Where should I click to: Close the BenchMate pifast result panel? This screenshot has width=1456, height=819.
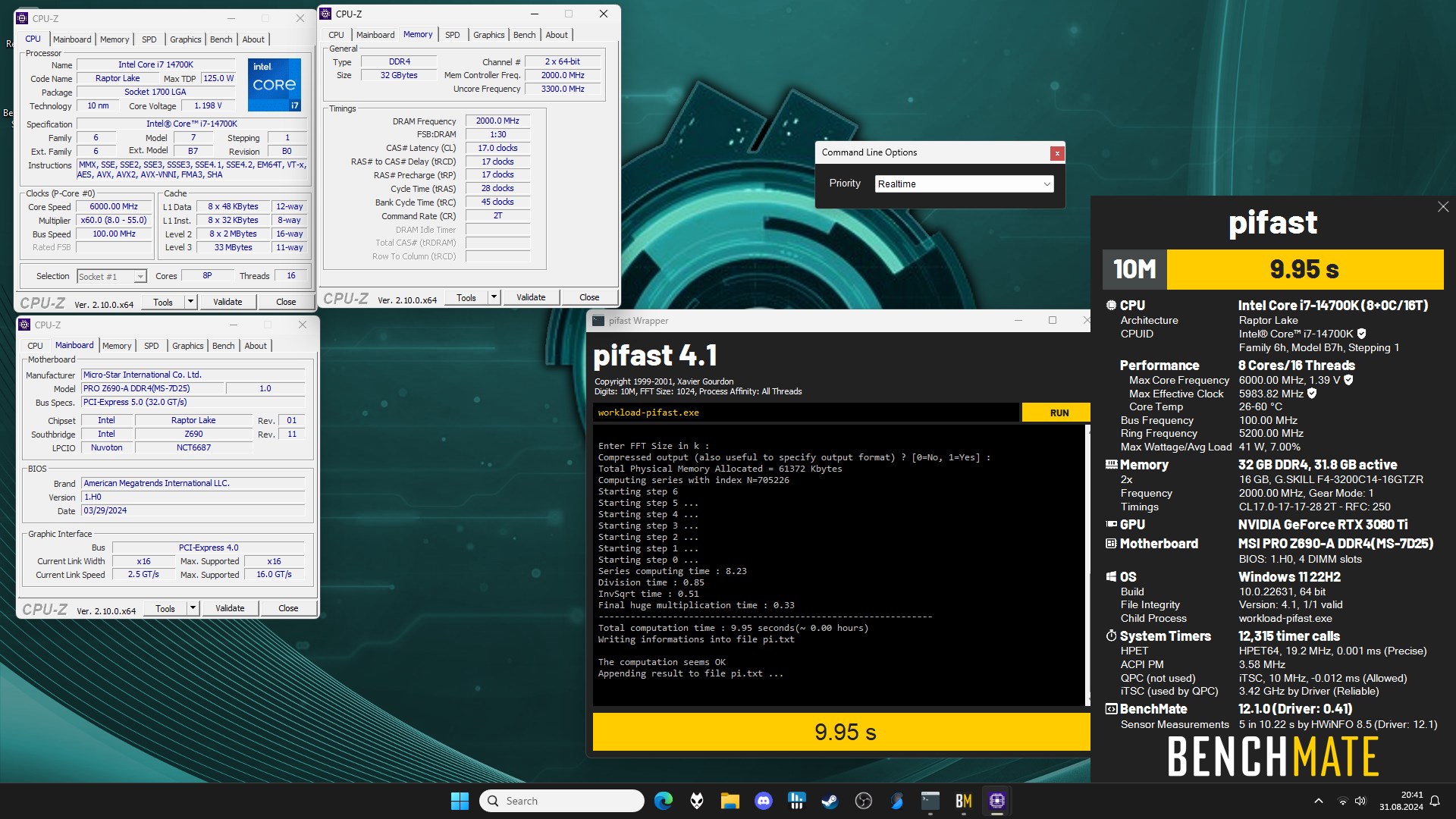coord(1442,206)
